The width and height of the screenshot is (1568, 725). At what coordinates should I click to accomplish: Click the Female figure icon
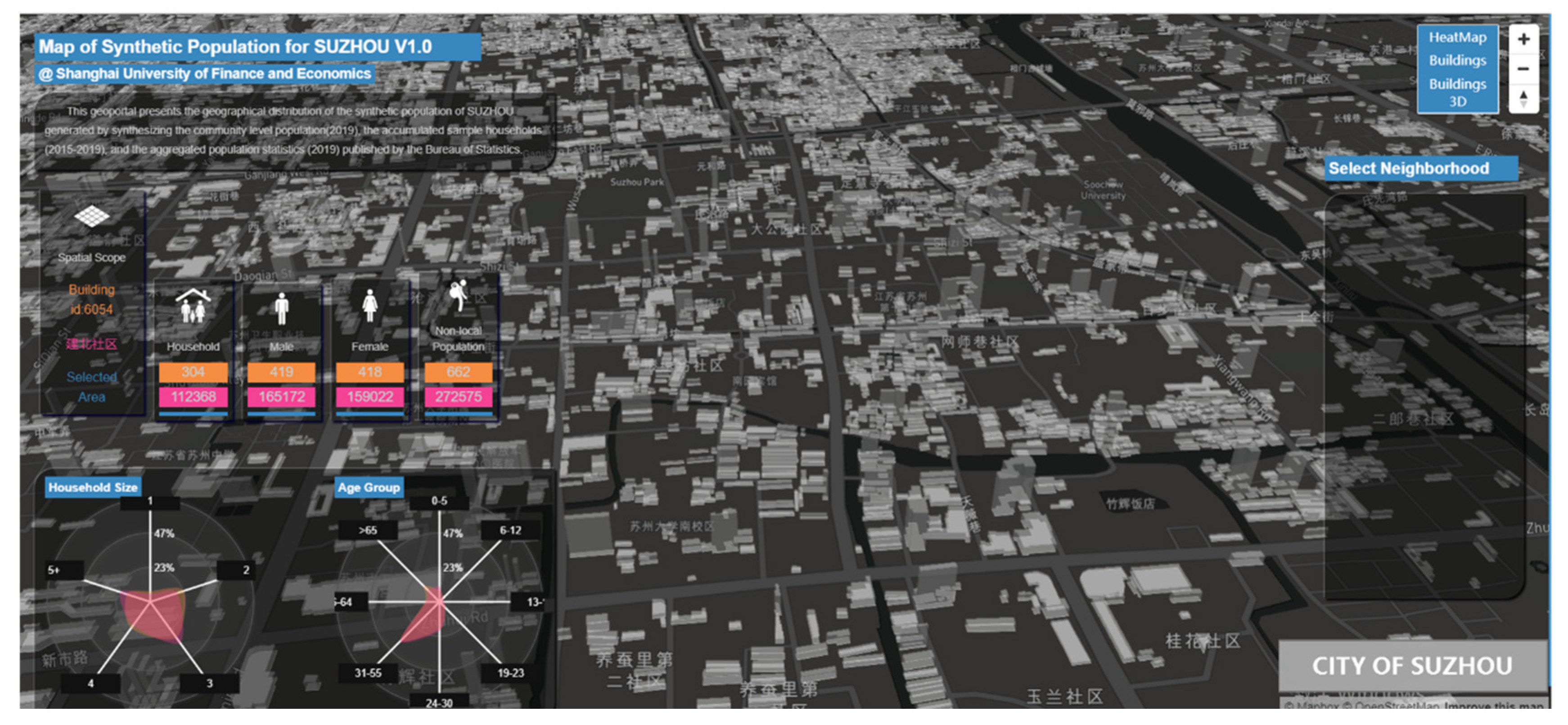pyautogui.click(x=369, y=306)
